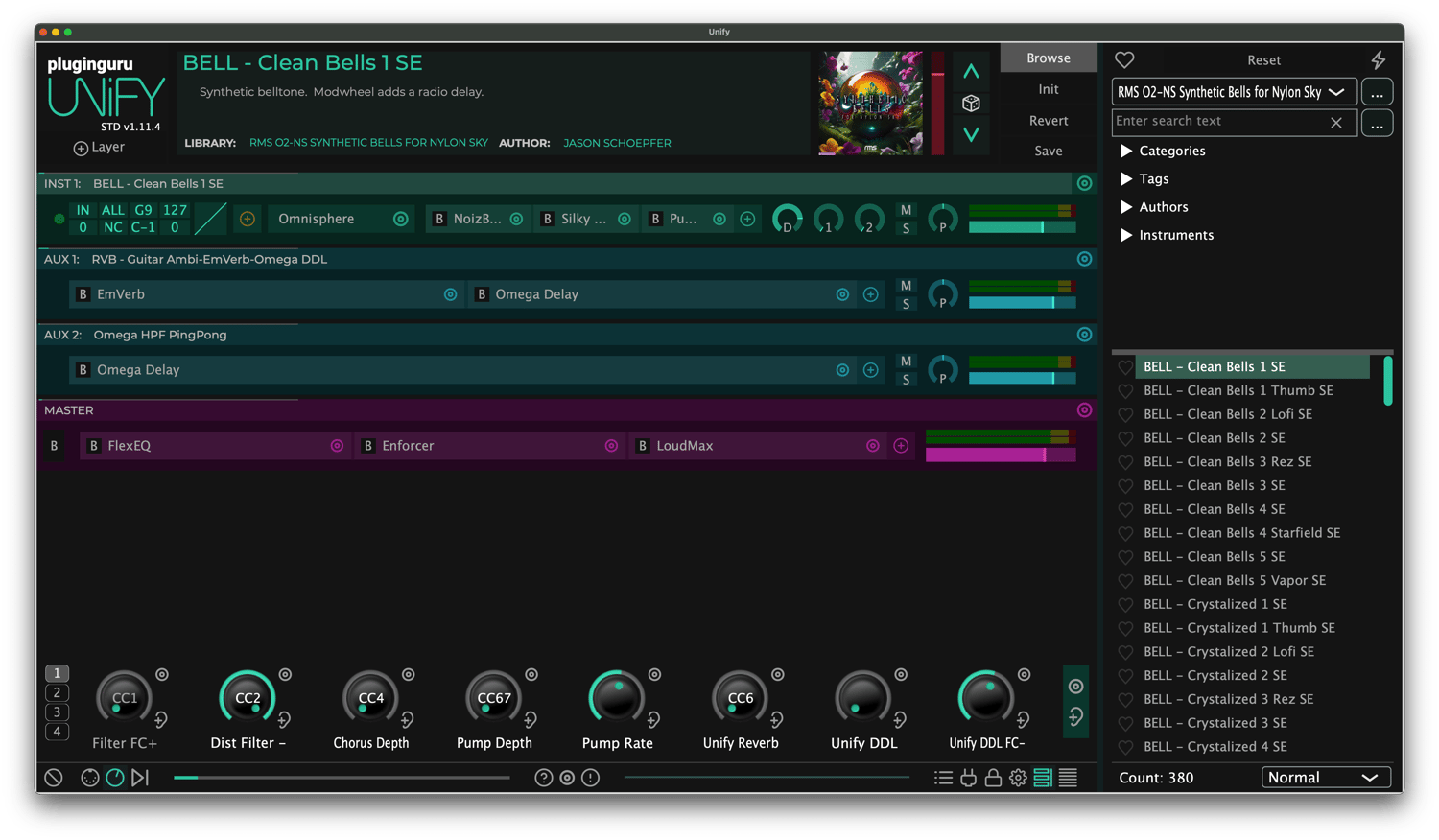The width and height of the screenshot is (1439, 840).
Task: Go to next patch with down arrow
Action: click(971, 134)
